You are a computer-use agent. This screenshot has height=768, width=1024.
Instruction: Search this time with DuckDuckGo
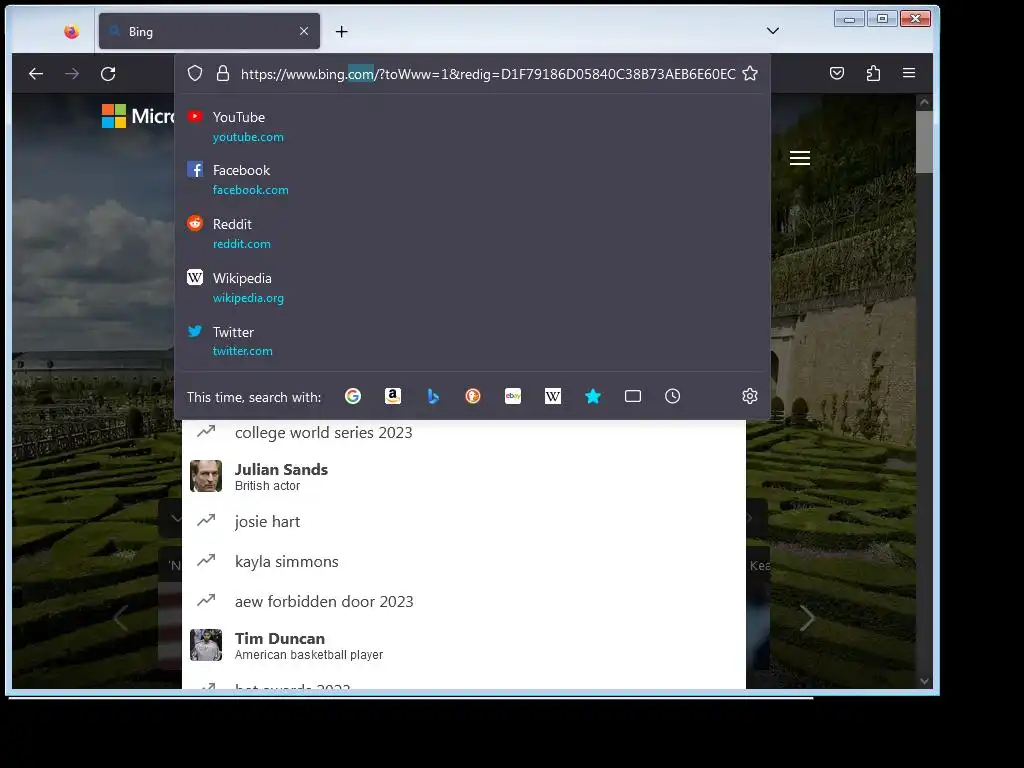click(473, 396)
